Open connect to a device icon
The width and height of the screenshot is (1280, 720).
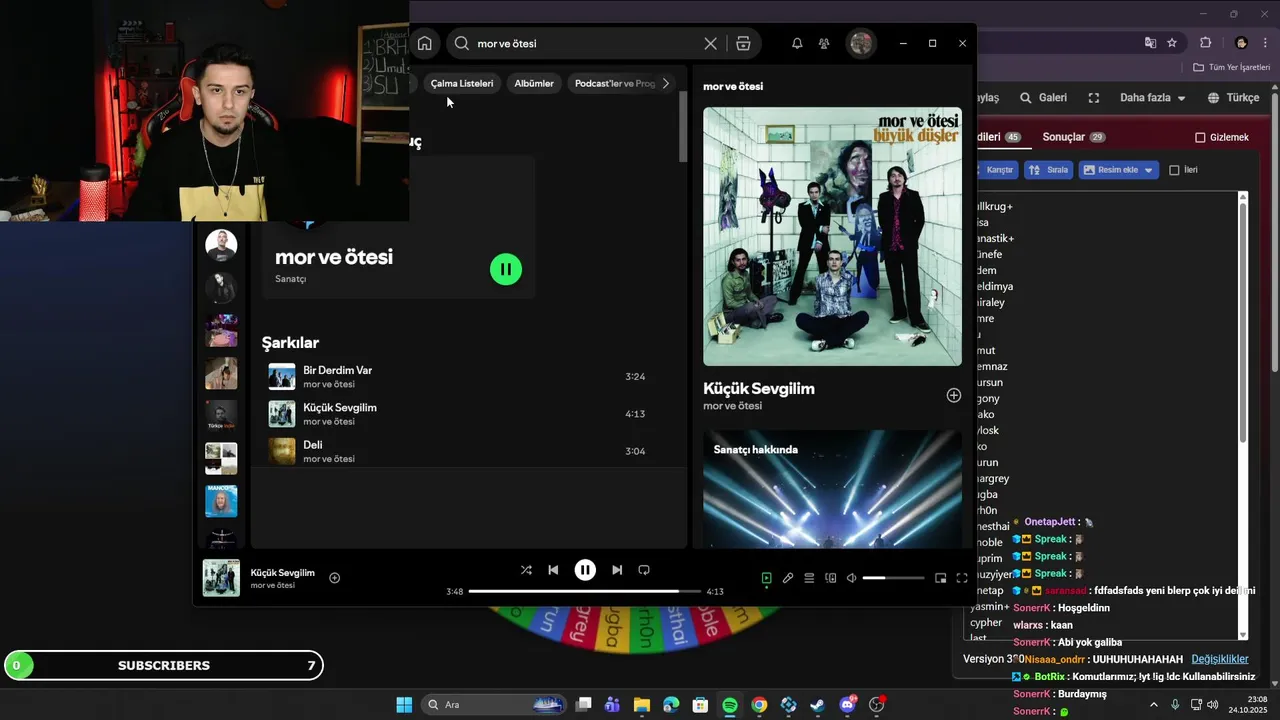830,578
